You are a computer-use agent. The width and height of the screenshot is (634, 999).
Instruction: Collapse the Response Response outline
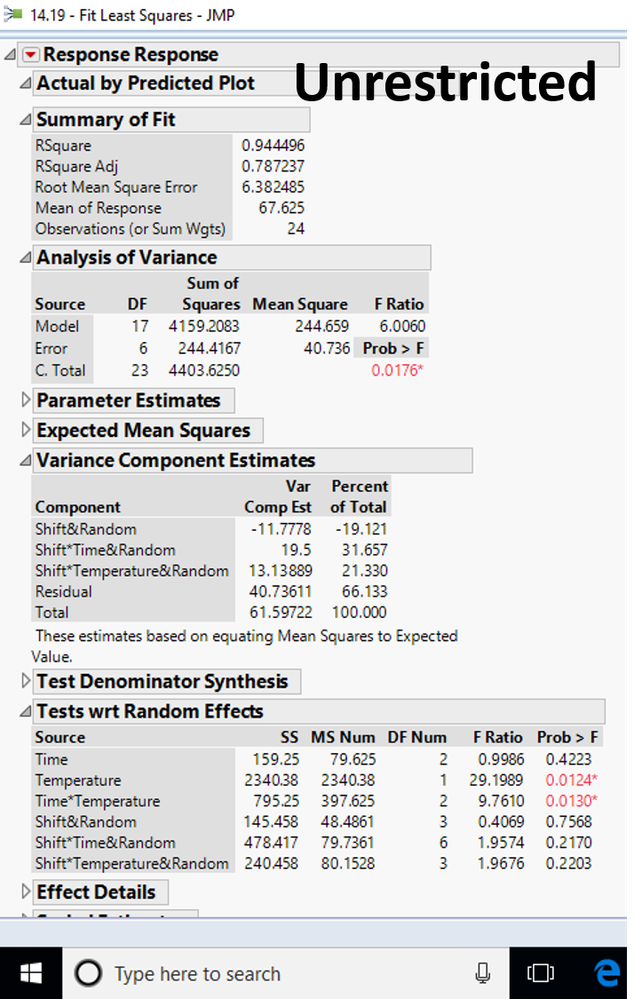(x=10, y=55)
